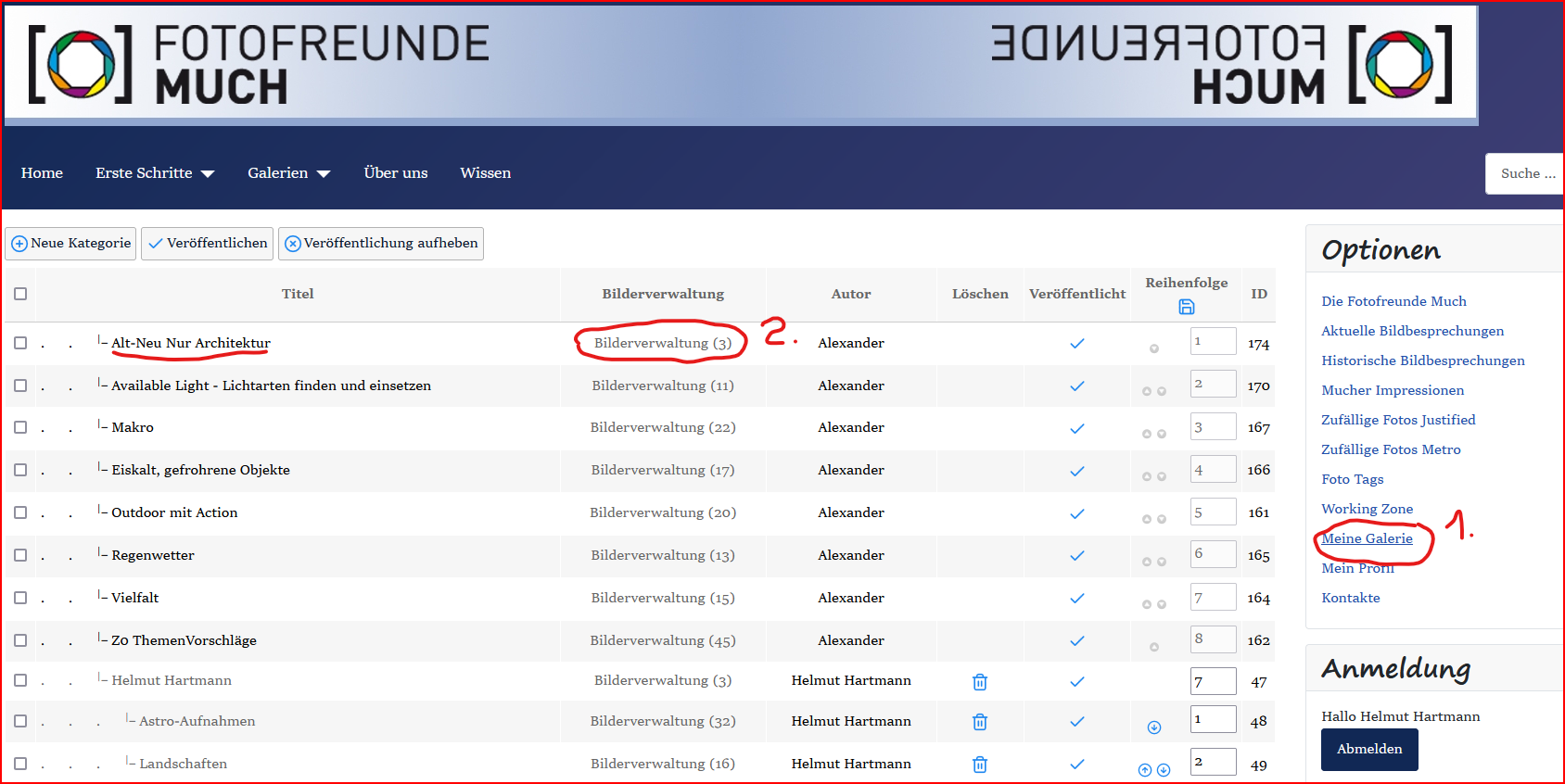Click published checkmark for Helmut Hartmann row
This screenshot has width=1565, height=784.
(1076, 682)
